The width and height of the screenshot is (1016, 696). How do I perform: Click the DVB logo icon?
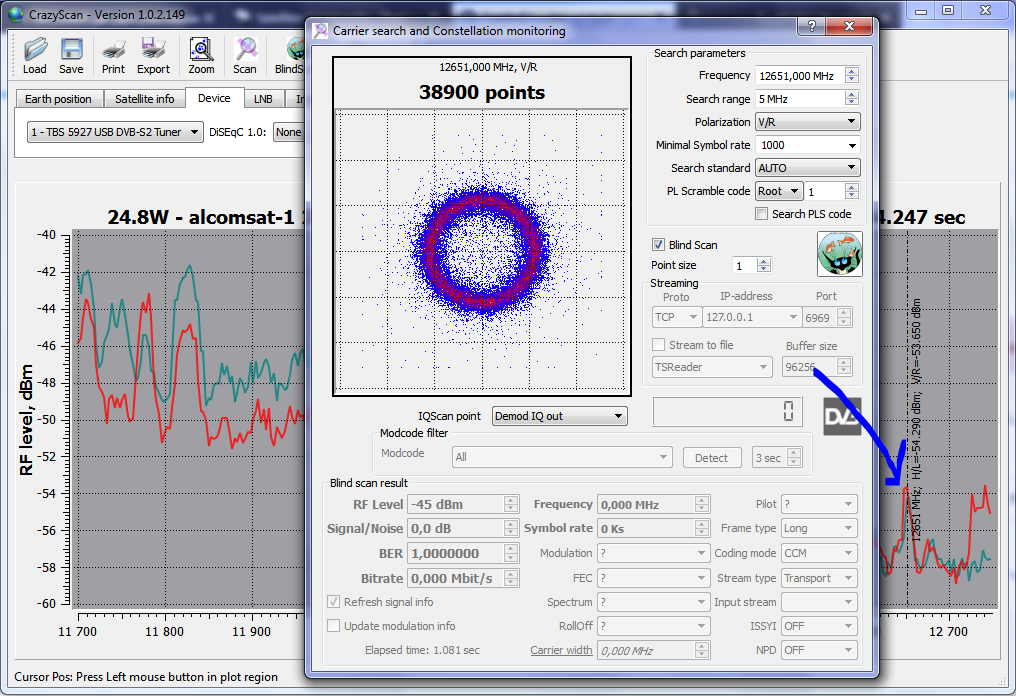pos(842,416)
